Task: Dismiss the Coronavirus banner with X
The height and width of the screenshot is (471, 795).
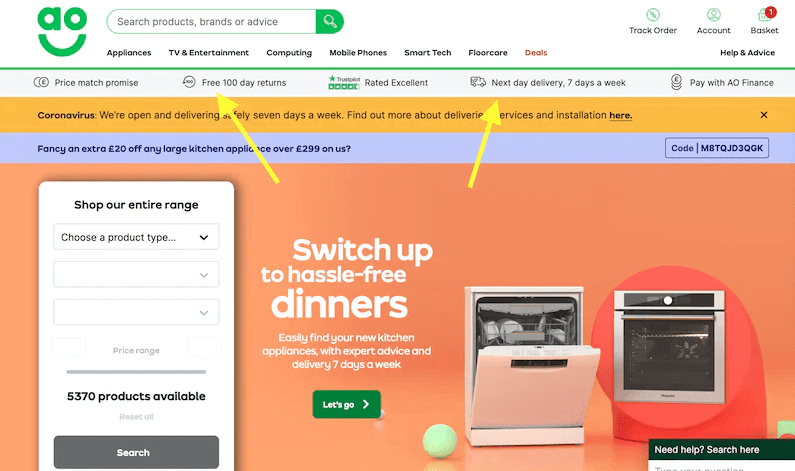Action: point(764,115)
